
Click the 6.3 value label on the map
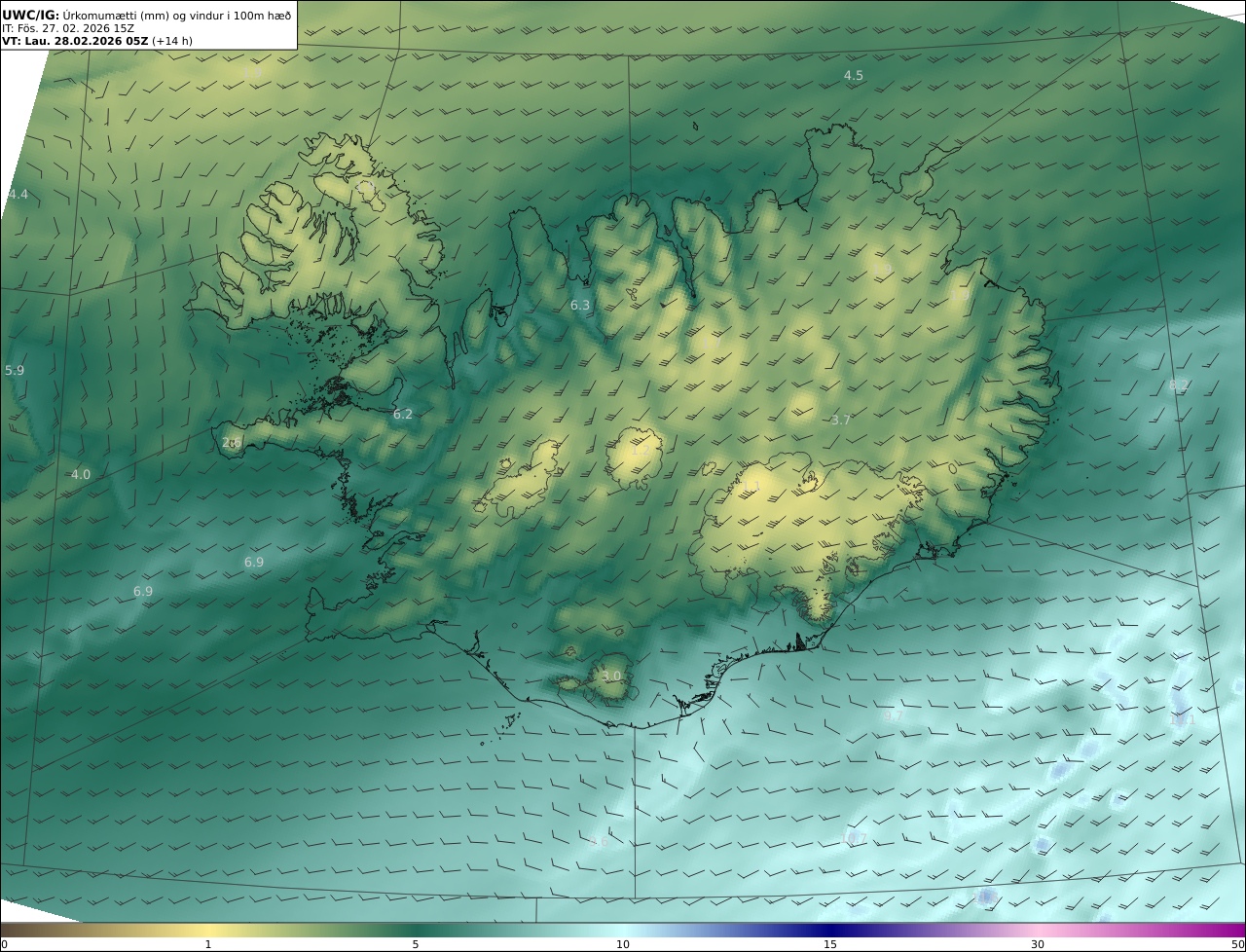click(580, 306)
